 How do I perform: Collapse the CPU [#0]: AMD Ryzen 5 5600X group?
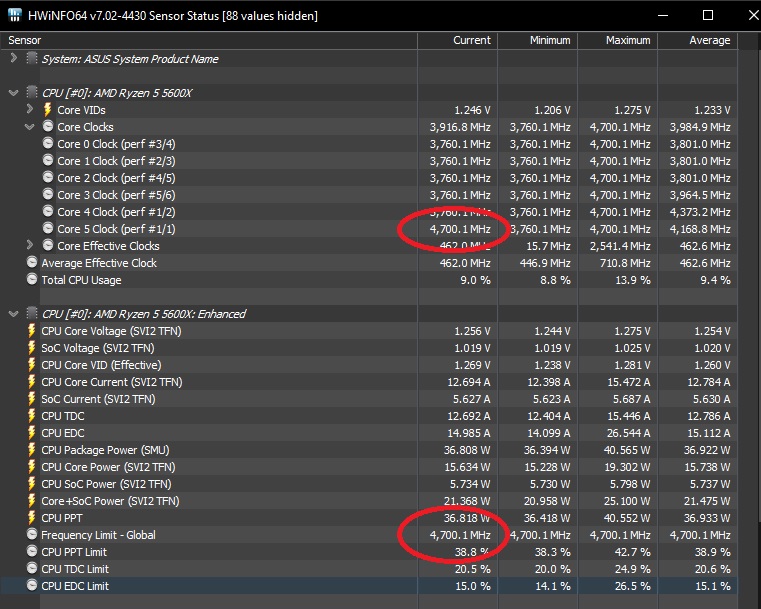pyautogui.click(x=14, y=93)
